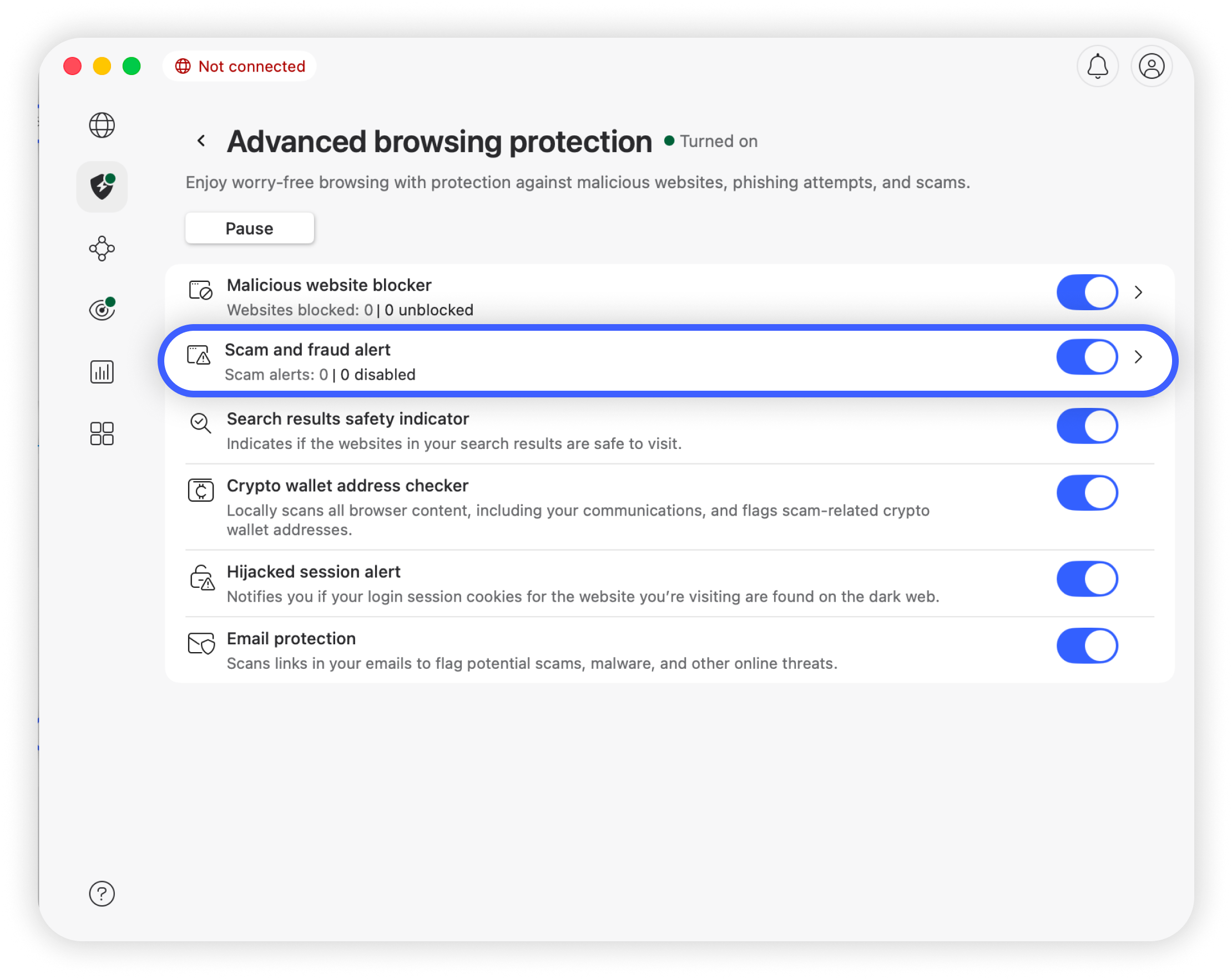Open the globe VPN sidebar icon
1232x979 pixels.
coord(102,125)
